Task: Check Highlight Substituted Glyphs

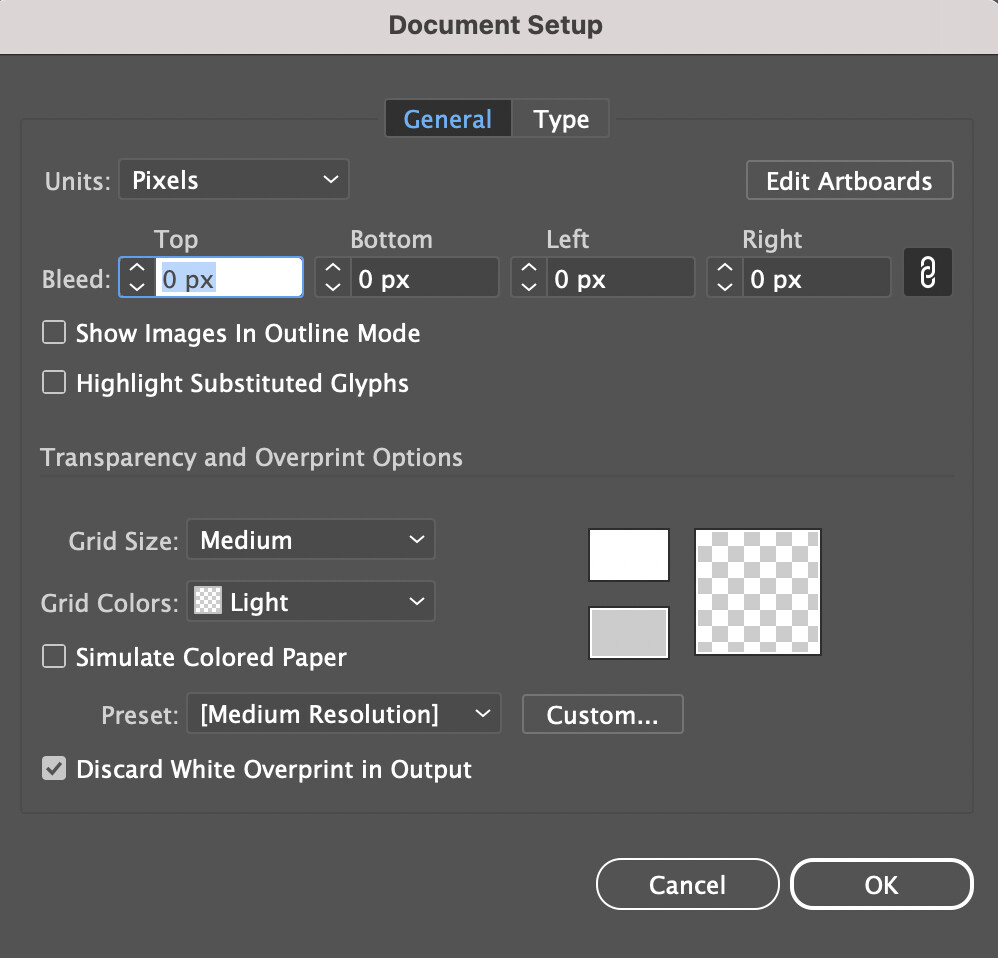Action: click(x=54, y=383)
